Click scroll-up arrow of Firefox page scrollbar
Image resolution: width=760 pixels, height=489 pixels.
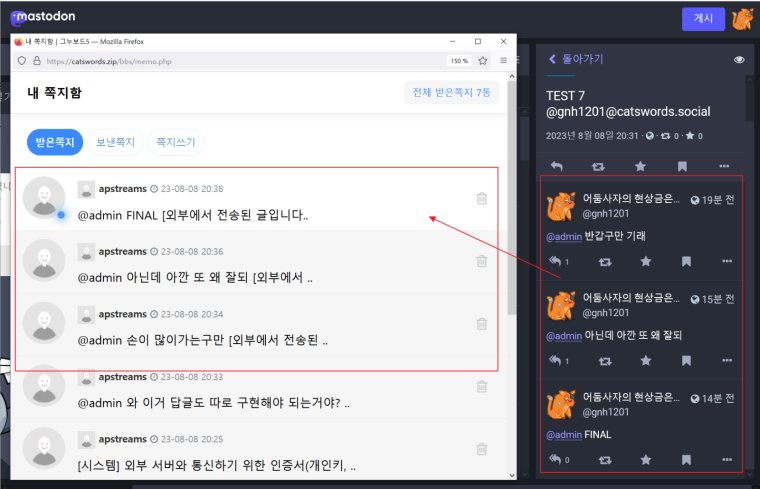tap(512, 77)
